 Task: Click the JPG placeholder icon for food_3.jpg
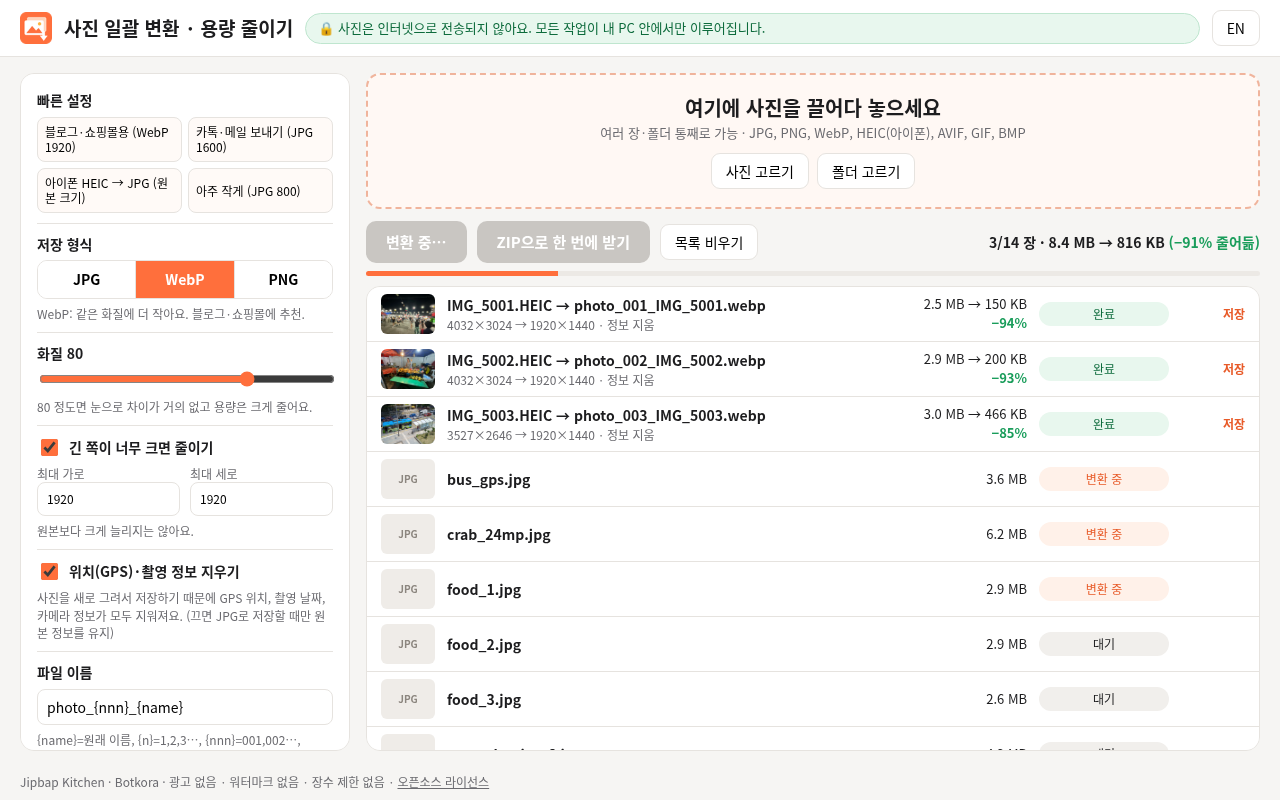pos(408,699)
